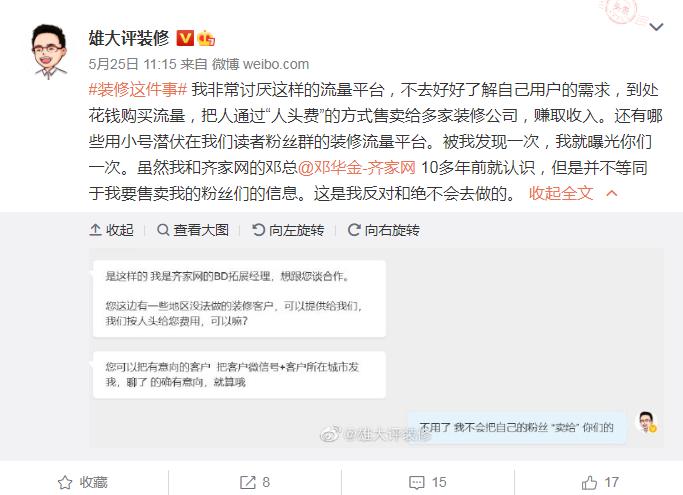
Task: Rotate the image right with 向右旋转
Action: [383, 230]
